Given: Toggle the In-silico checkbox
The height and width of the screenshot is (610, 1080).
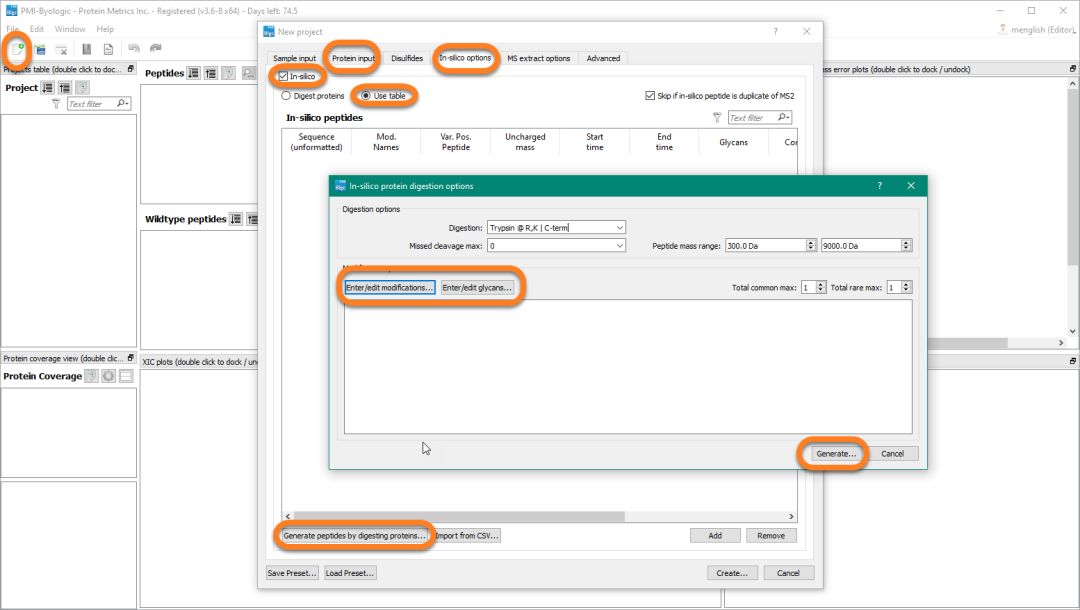Looking at the screenshot, I should 285,76.
